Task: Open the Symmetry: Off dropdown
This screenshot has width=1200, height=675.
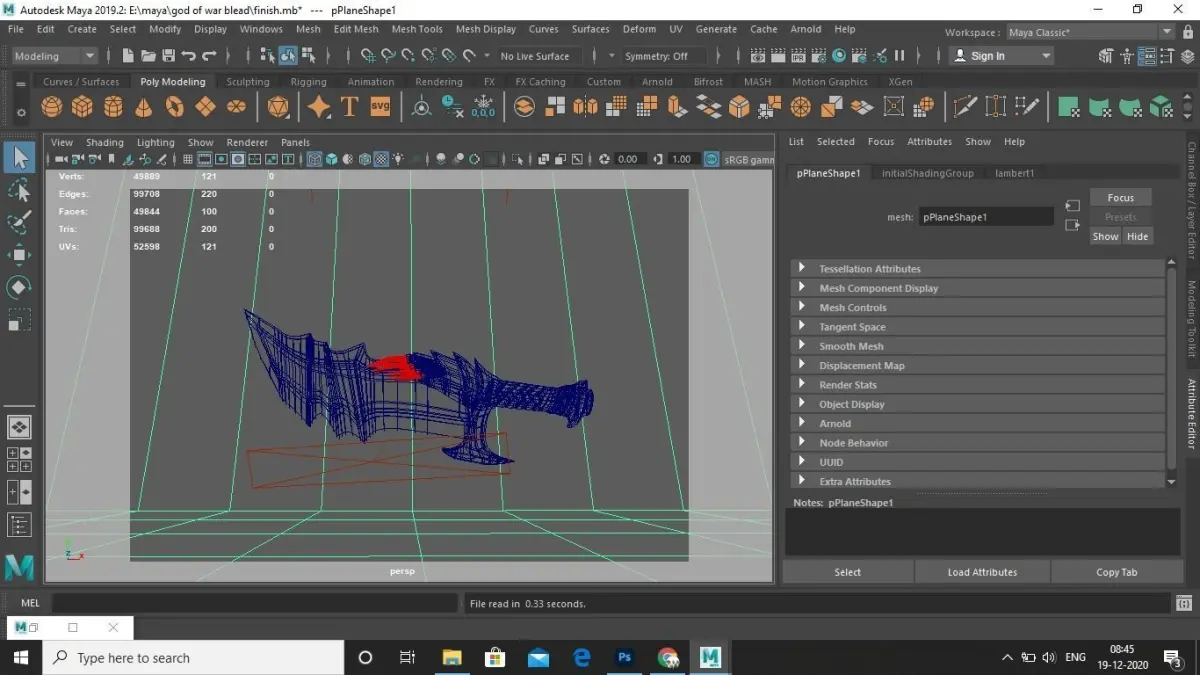Action: (664, 56)
